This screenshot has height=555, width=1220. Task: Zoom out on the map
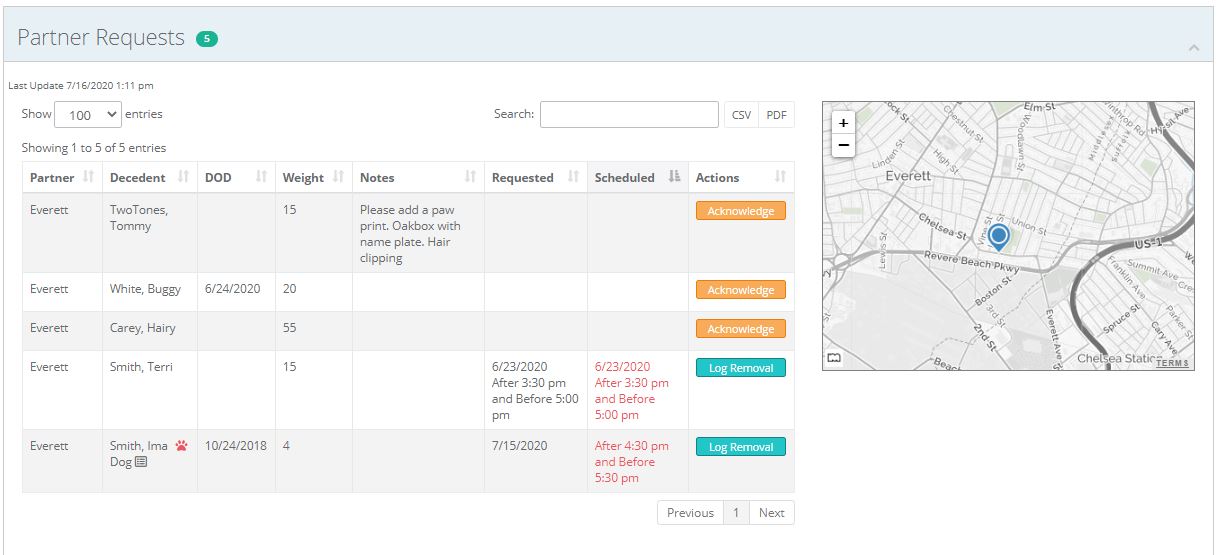pos(843,145)
